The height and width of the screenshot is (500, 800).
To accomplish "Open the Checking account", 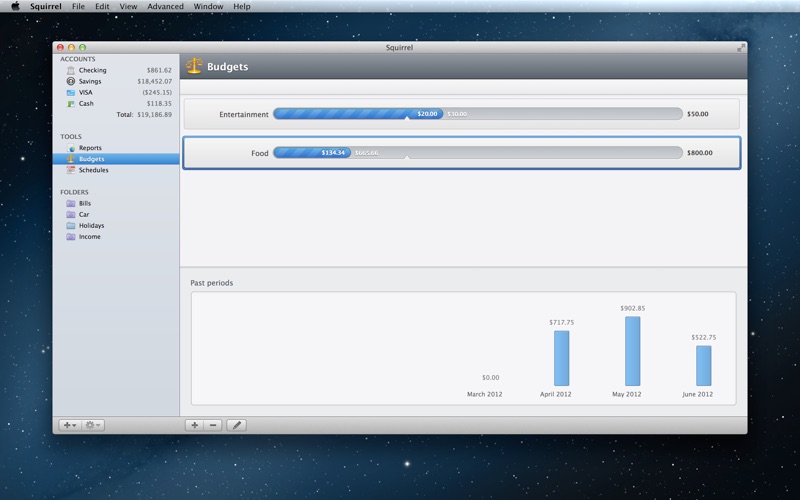I will 92,70.
